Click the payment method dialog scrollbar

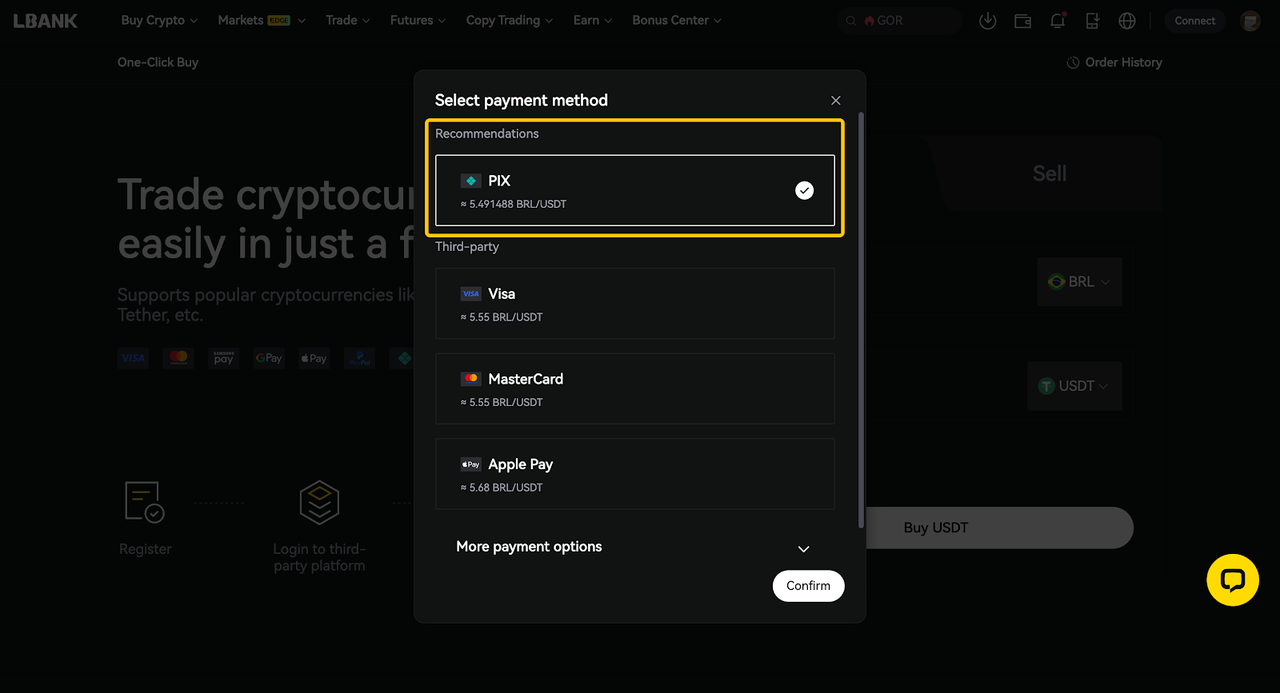pyautogui.click(x=860, y=322)
